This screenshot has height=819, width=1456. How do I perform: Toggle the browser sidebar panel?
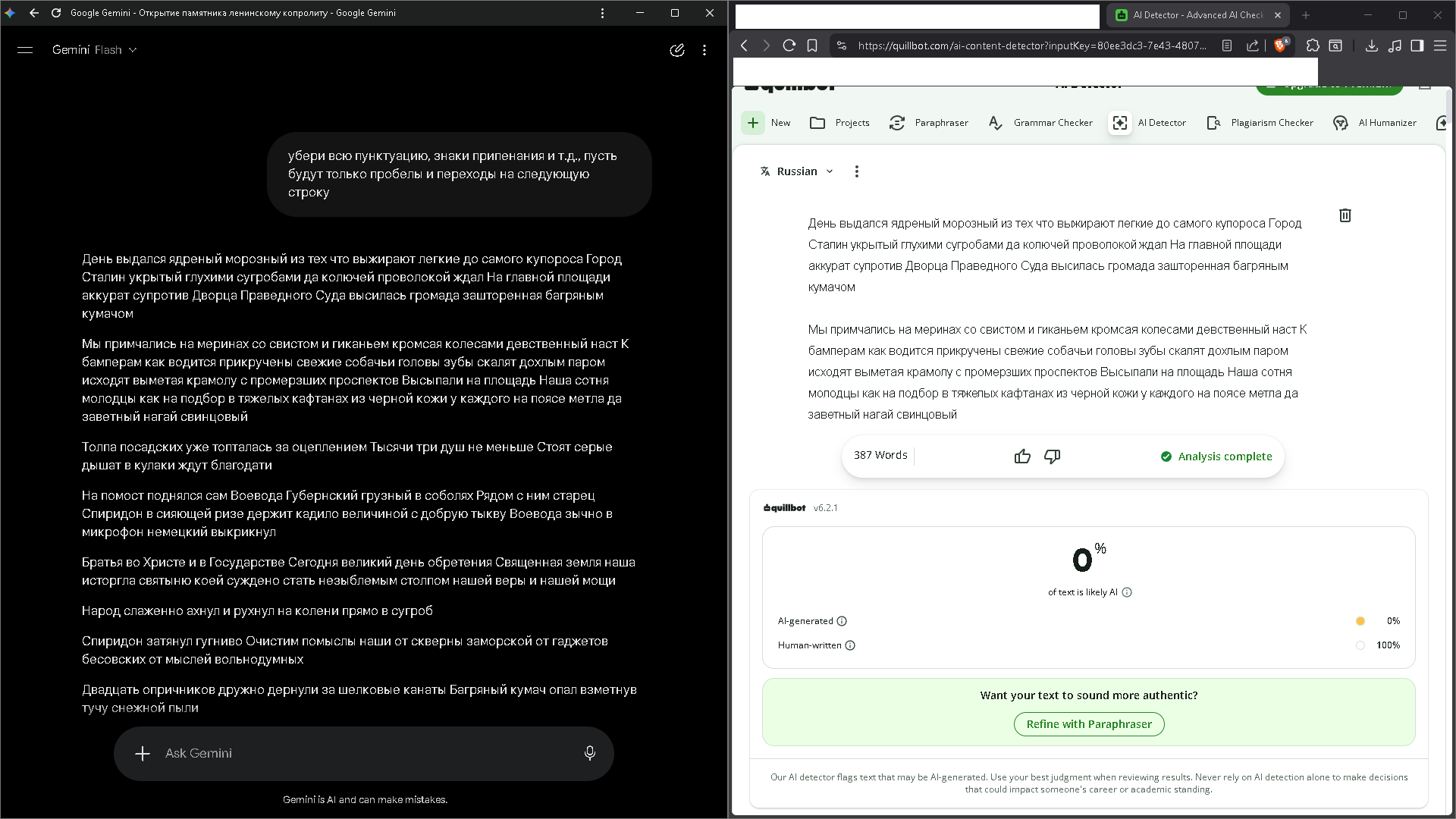[x=1417, y=45]
